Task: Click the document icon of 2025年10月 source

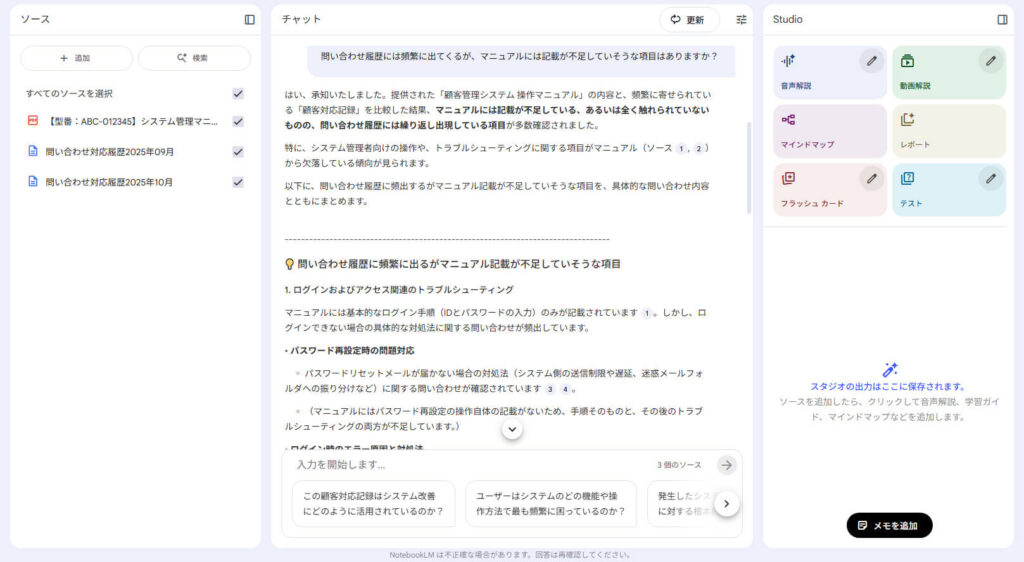Action: [x=33, y=181]
